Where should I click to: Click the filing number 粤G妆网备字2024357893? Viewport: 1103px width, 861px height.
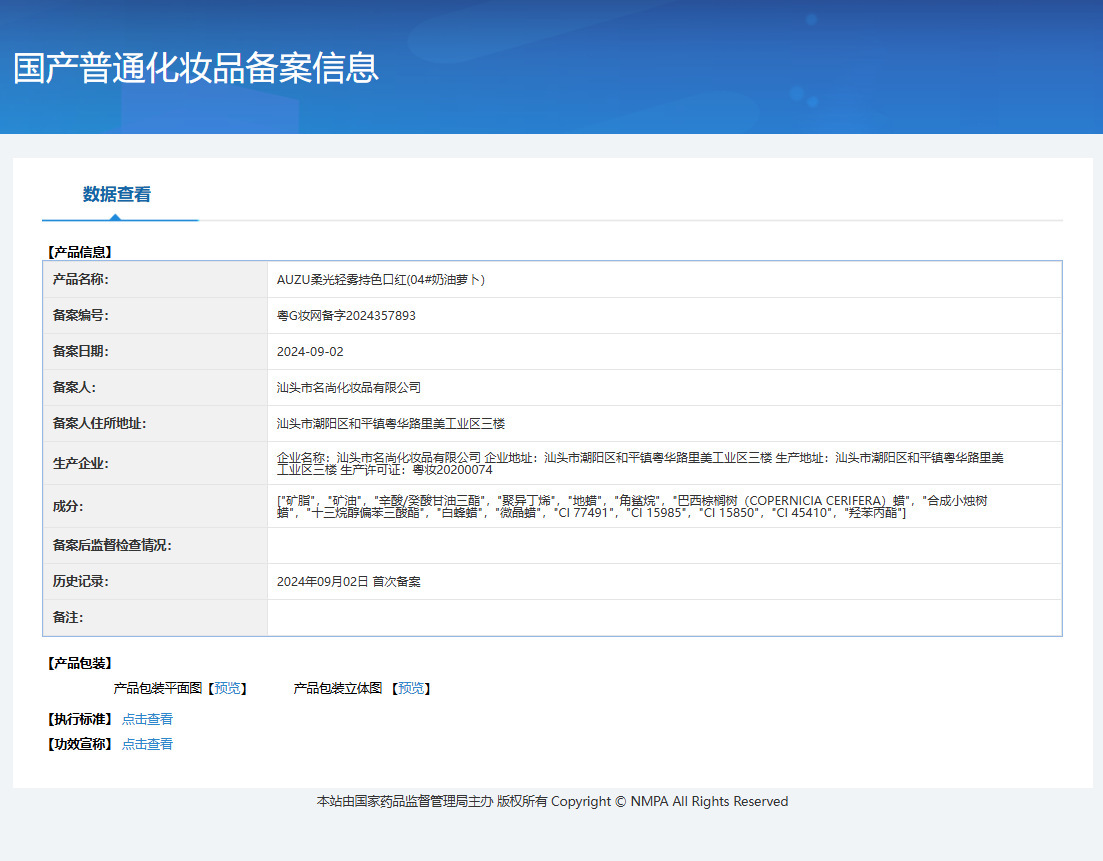346,316
